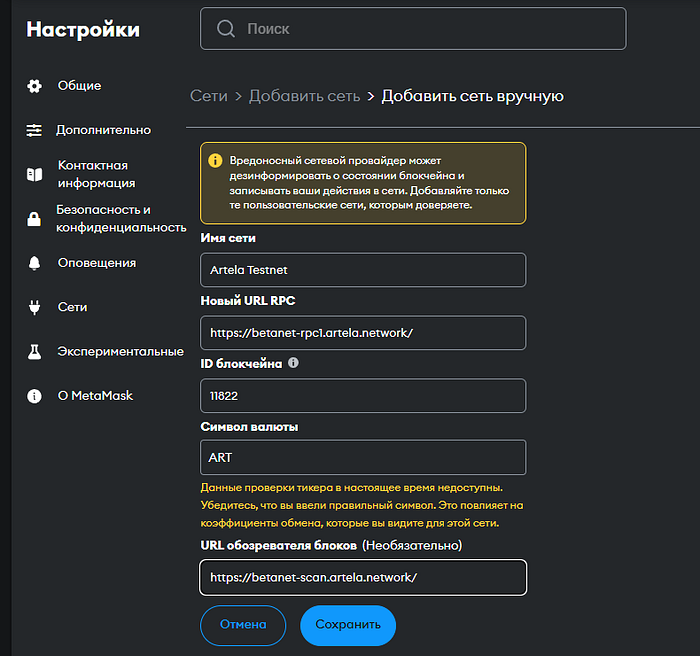The image size is (700, 656).
Task: Click the flask icon beside Экспериментальные
Action: coord(34,351)
